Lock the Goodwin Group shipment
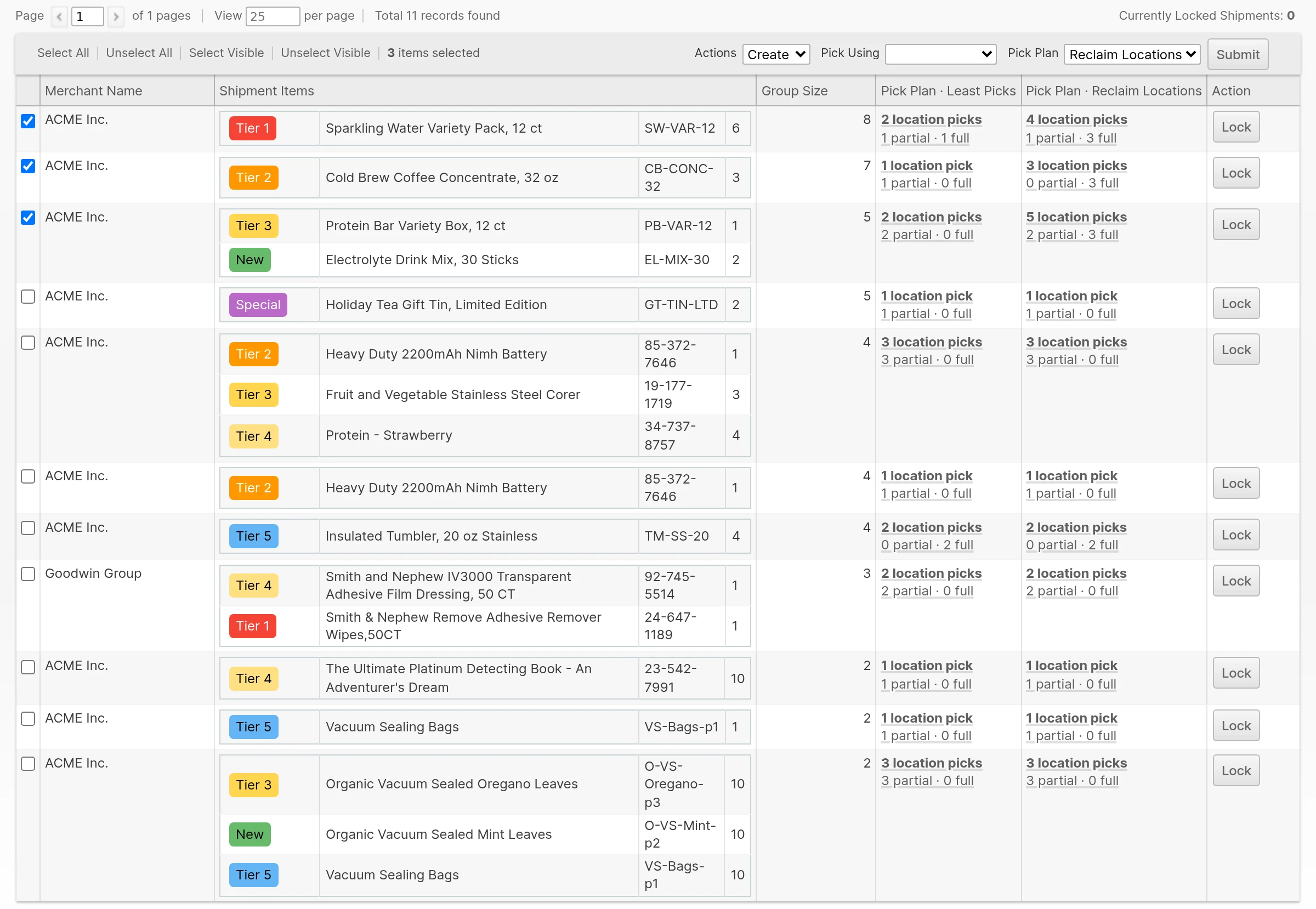This screenshot has width=1316, height=909. click(x=1236, y=581)
